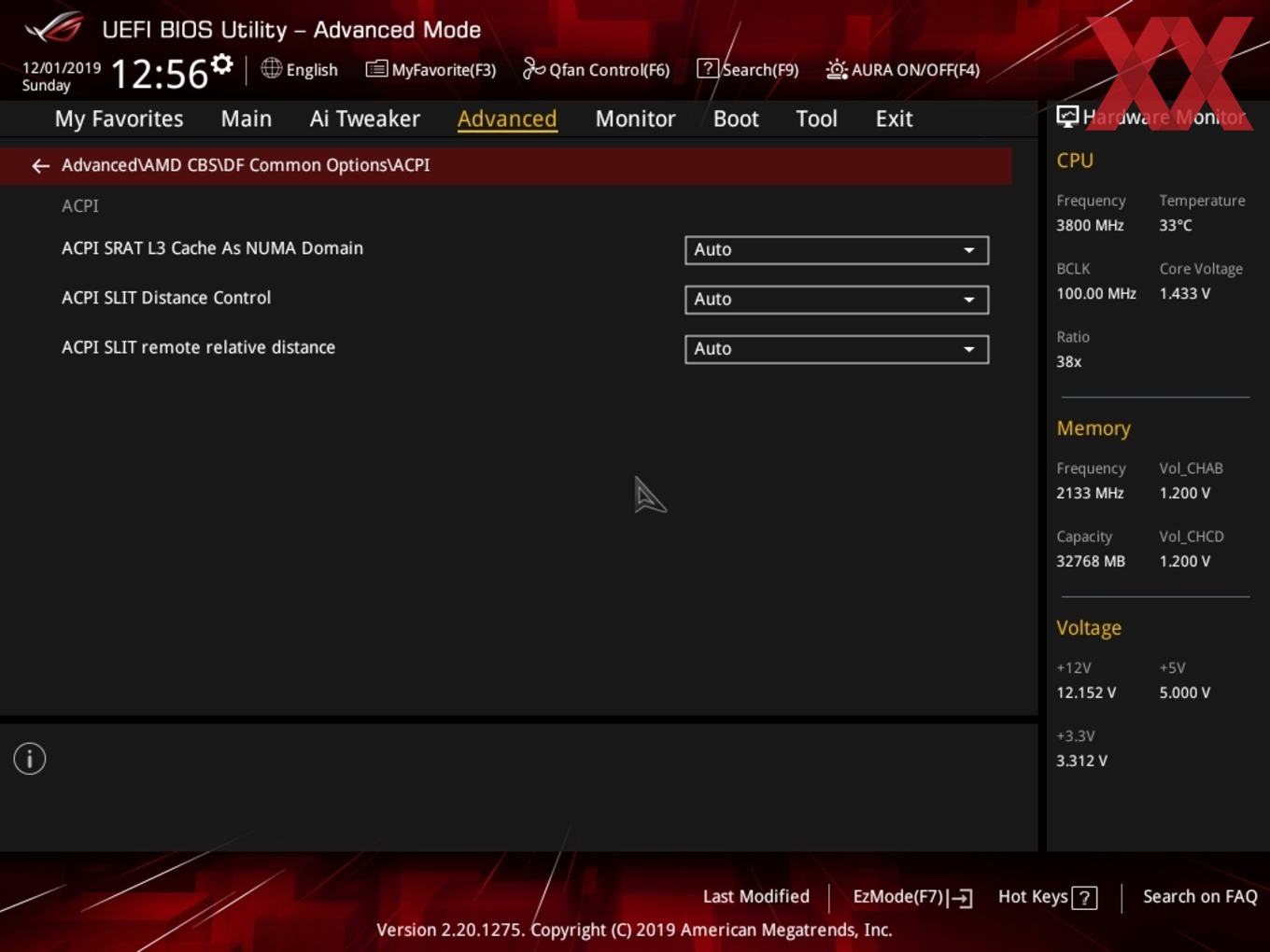Open the Exit tab
1270x952 pixels.
click(x=894, y=119)
